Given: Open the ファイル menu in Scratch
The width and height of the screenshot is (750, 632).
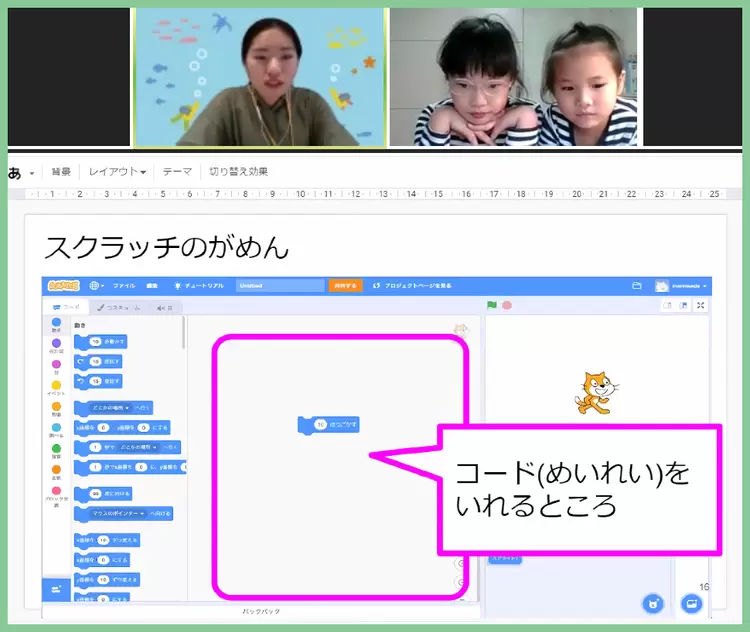Looking at the screenshot, I should coord(124,285).
